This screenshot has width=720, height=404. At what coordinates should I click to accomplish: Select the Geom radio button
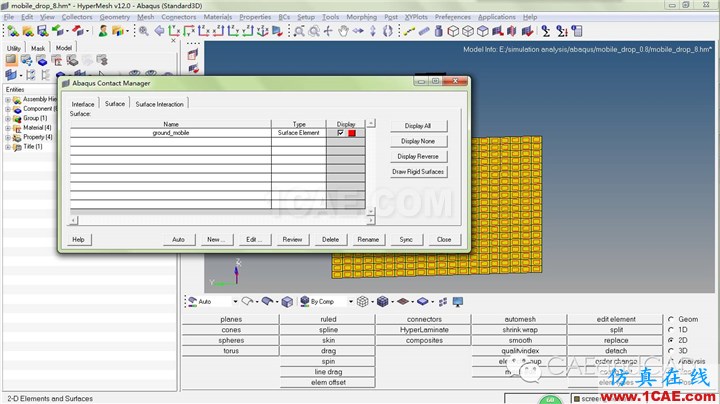pyautogui.click(x=671, y=319)
